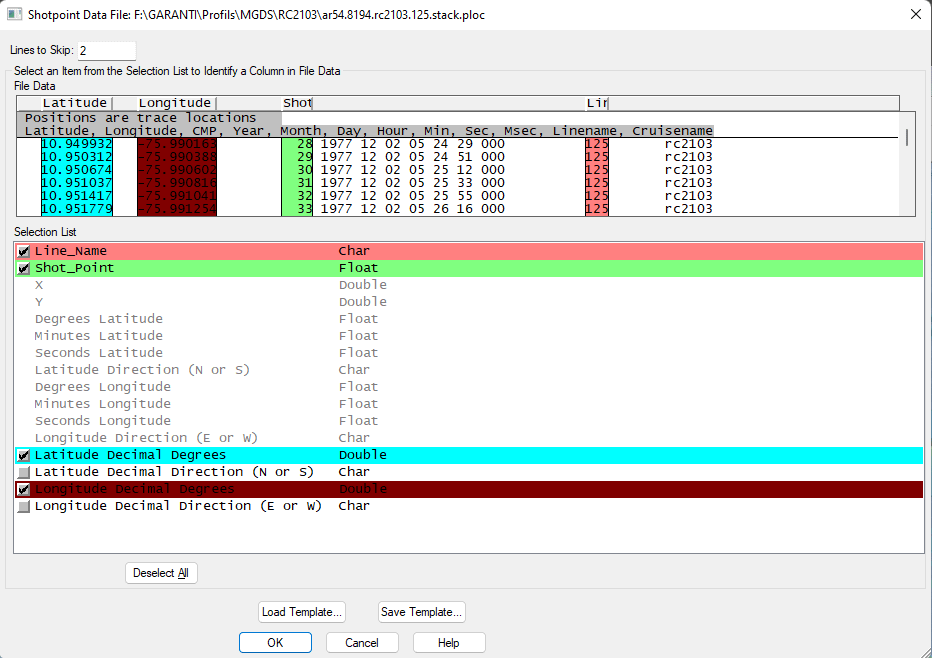Select the Longitude column header
Image resolution: width=932 pixels, height=658 pixels.
[x=175, y=103]
